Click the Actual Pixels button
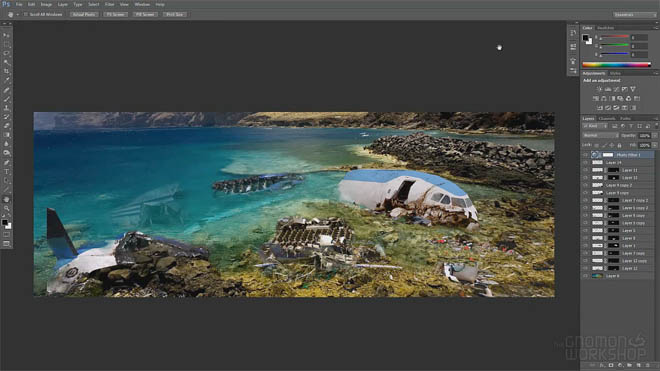This screenshot has width=660, height=371. pyautogui.click(x=84, y=14)
